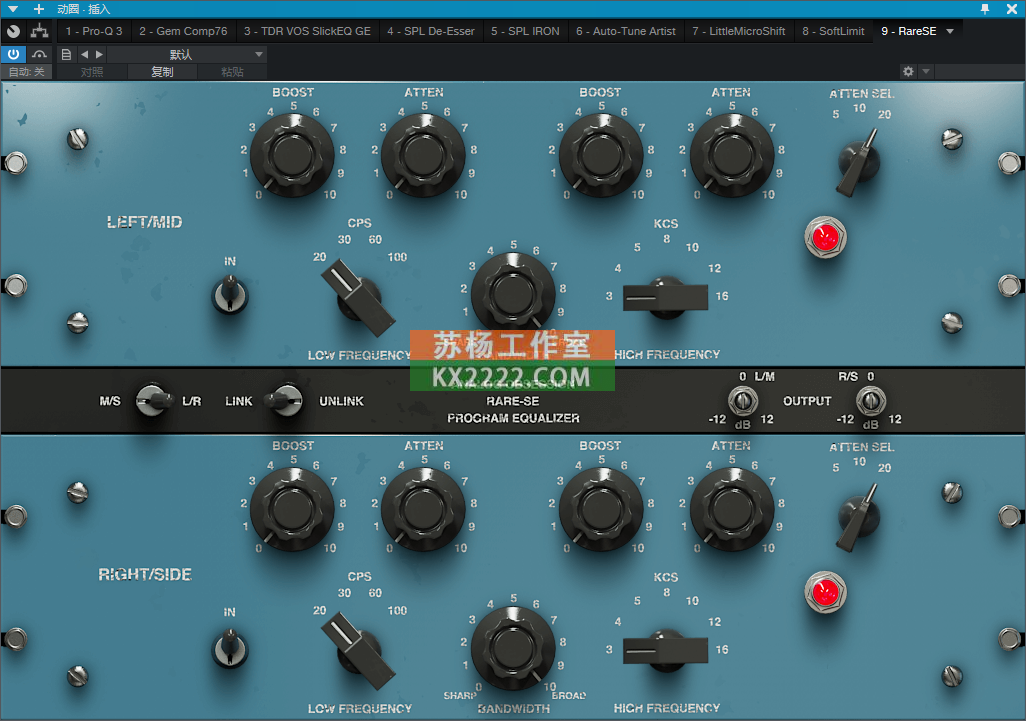Click the arc icon next to the power button
Screen dimensions: 1026x721
click(x=40, y=54)
